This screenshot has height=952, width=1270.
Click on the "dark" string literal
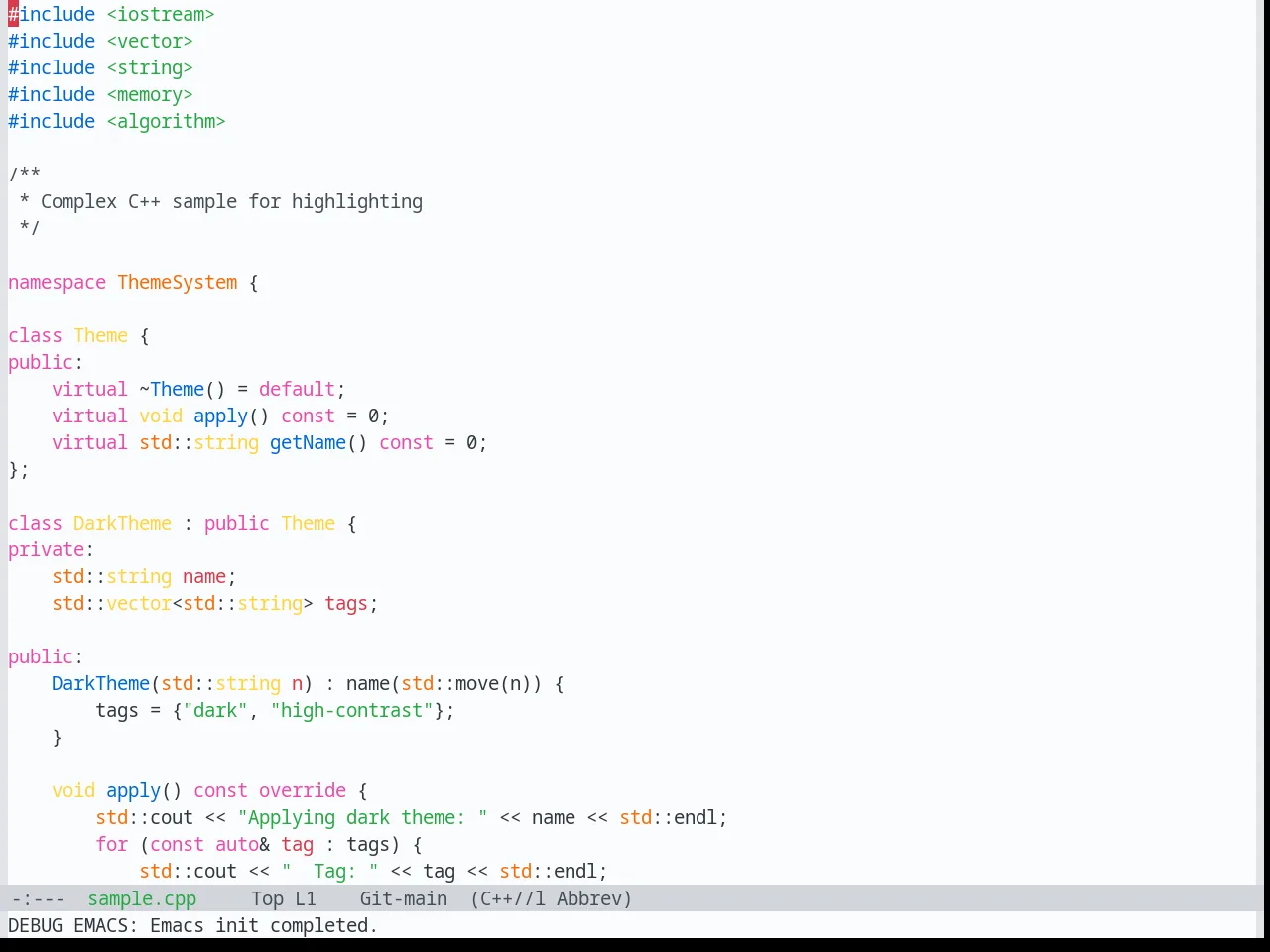click(215, 710)
